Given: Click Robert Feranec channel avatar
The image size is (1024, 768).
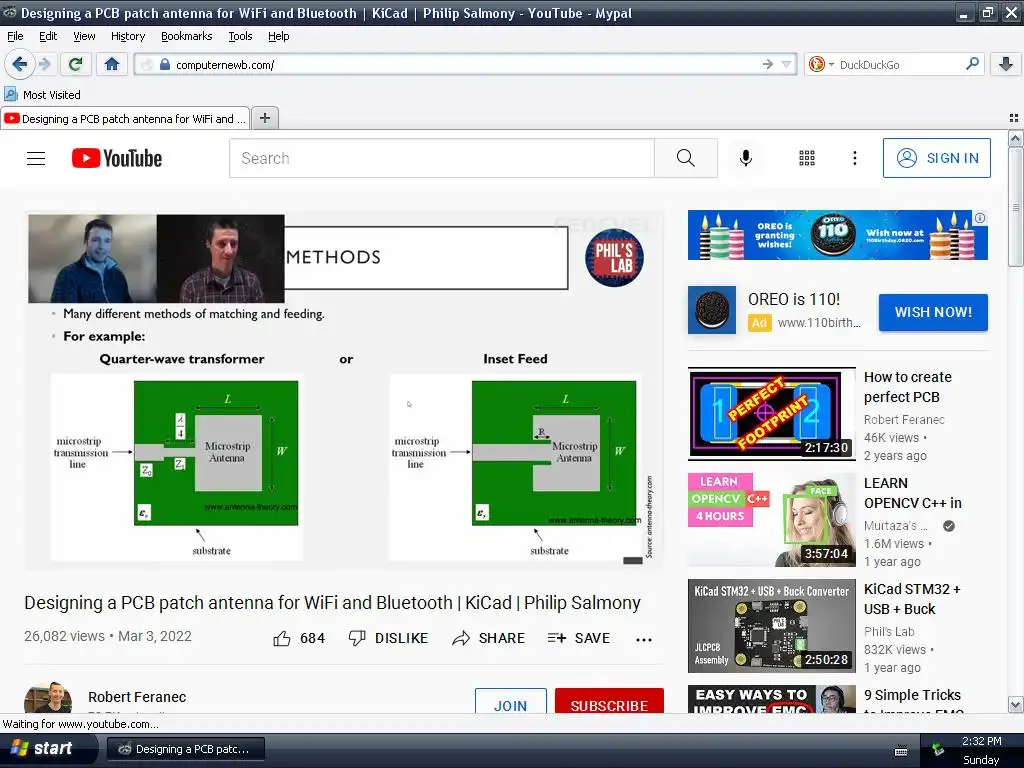Looking at the screenshot, I should (48, 698).
